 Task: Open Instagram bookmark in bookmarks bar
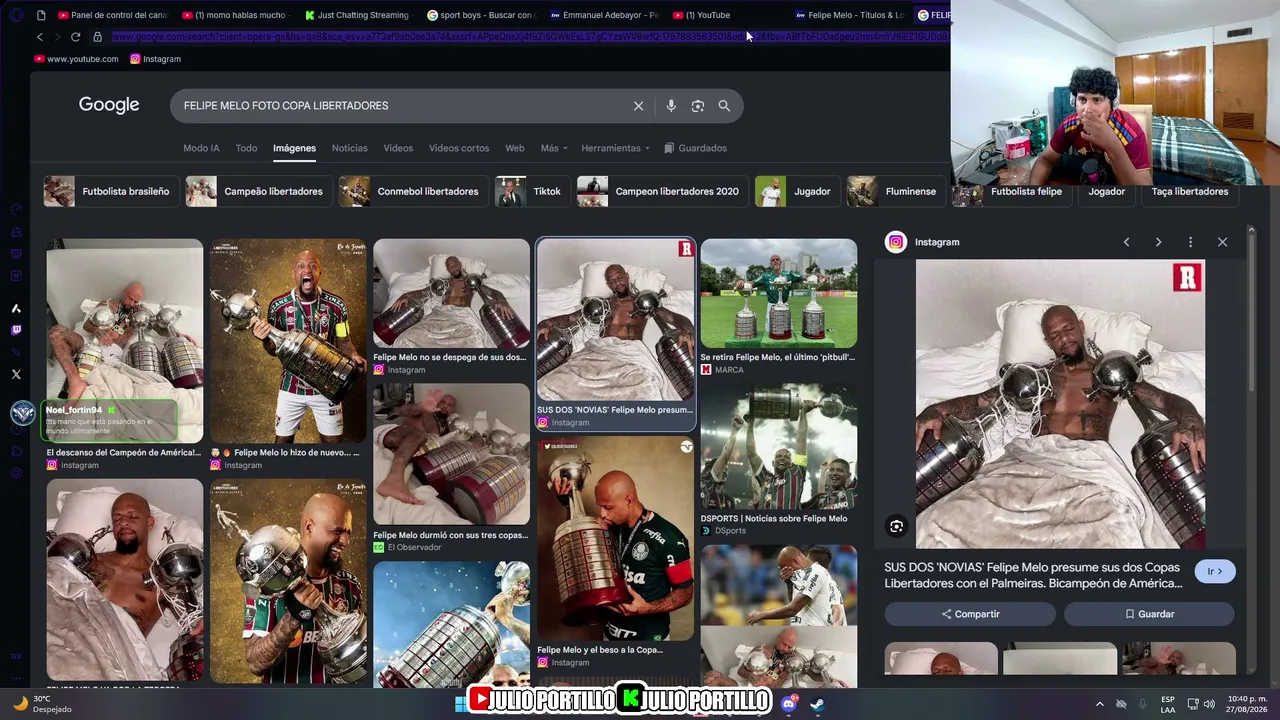pos(155,59)
